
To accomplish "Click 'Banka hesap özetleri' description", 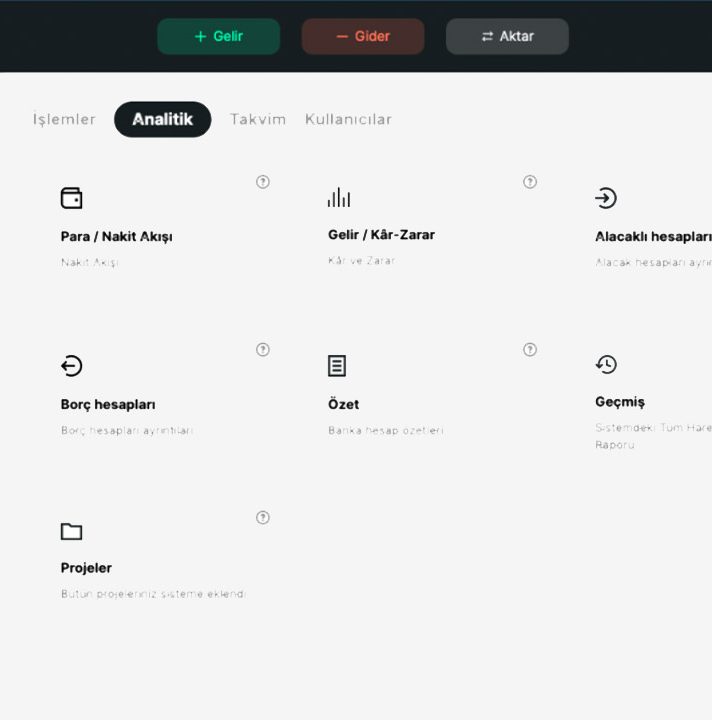I will 386,430.
